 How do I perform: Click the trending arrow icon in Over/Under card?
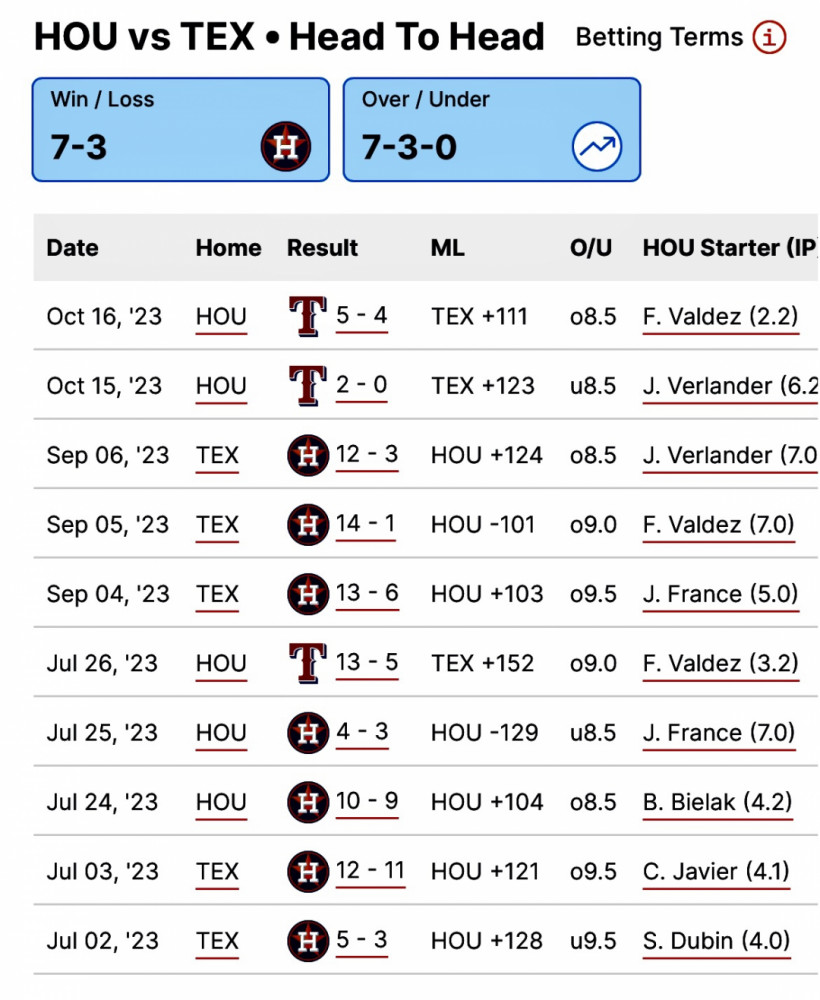(x=597, y=147)
